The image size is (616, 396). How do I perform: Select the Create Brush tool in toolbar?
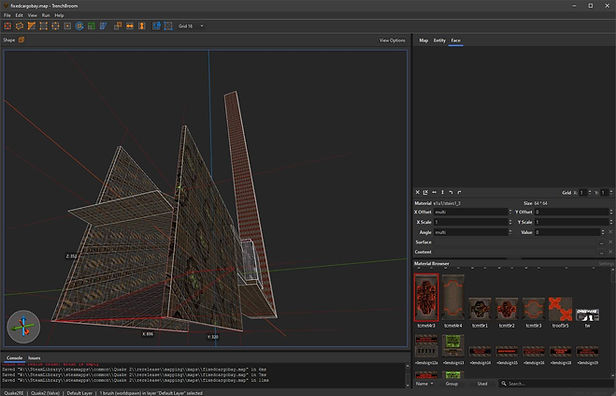pyautogui.click(x=7, y=26)
